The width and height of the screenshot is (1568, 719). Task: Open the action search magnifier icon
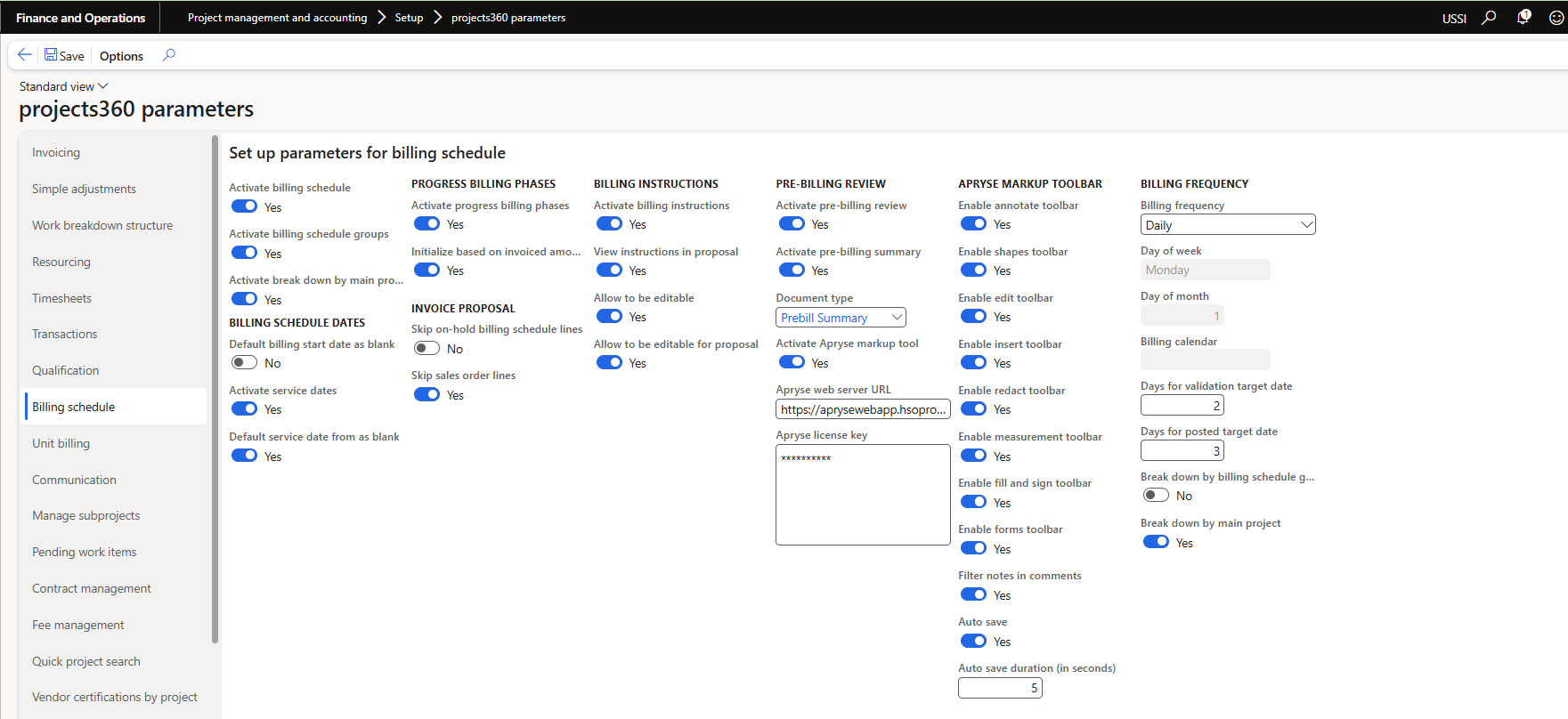pyautogui.click(x=168, y=55)
